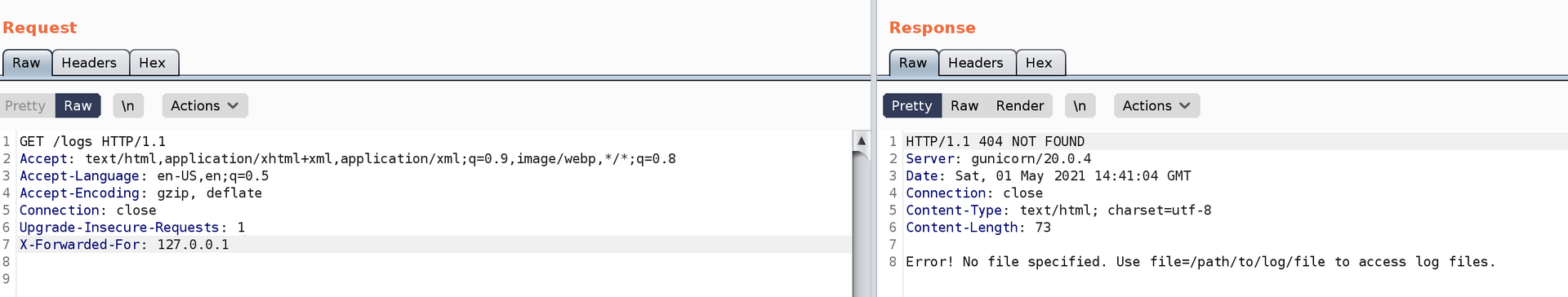Select Render view in Response toolbar
1568x297 pixels.
pyautogui.click(x=1020, y=106)
